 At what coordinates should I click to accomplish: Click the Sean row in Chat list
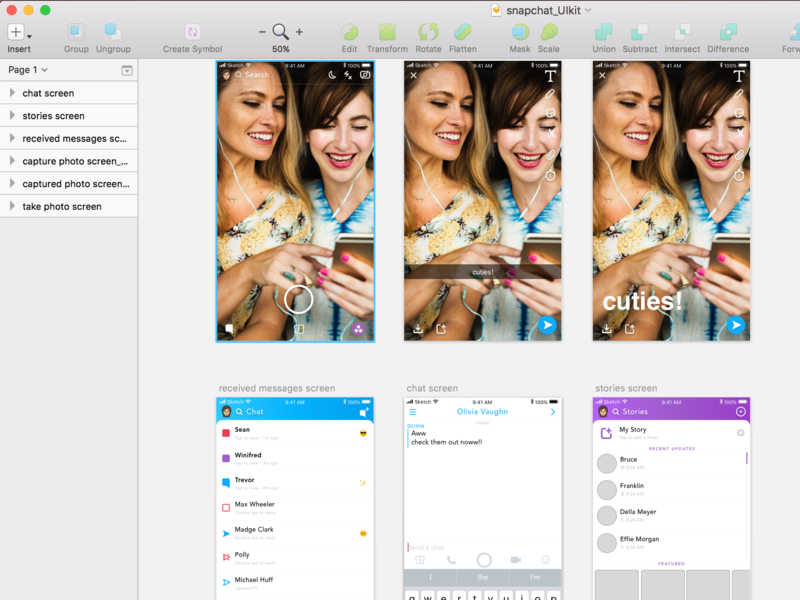(295, 433)
